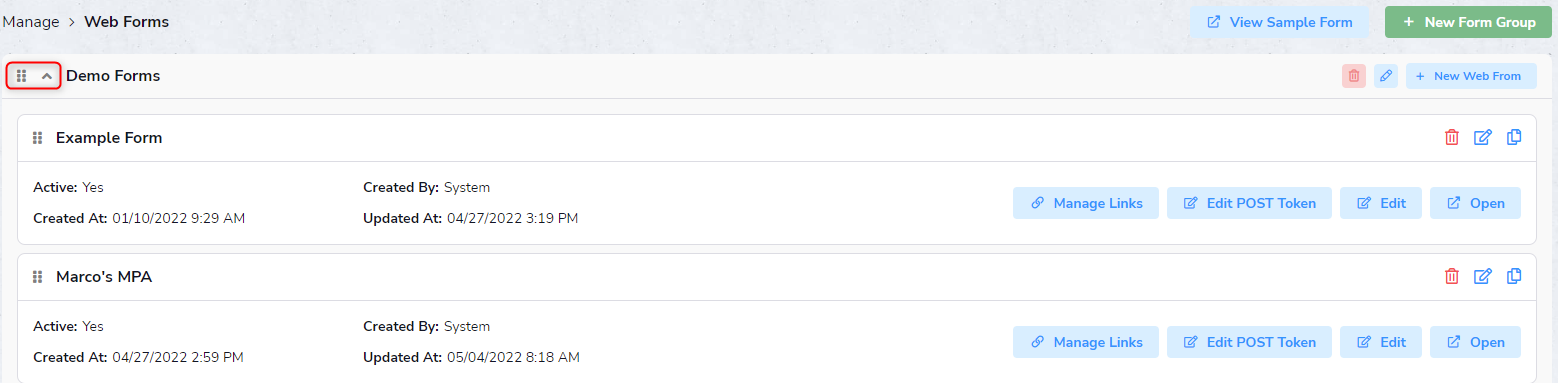
Task: Delete Marco's MPA with trash icon
Action: point(1452,277)
